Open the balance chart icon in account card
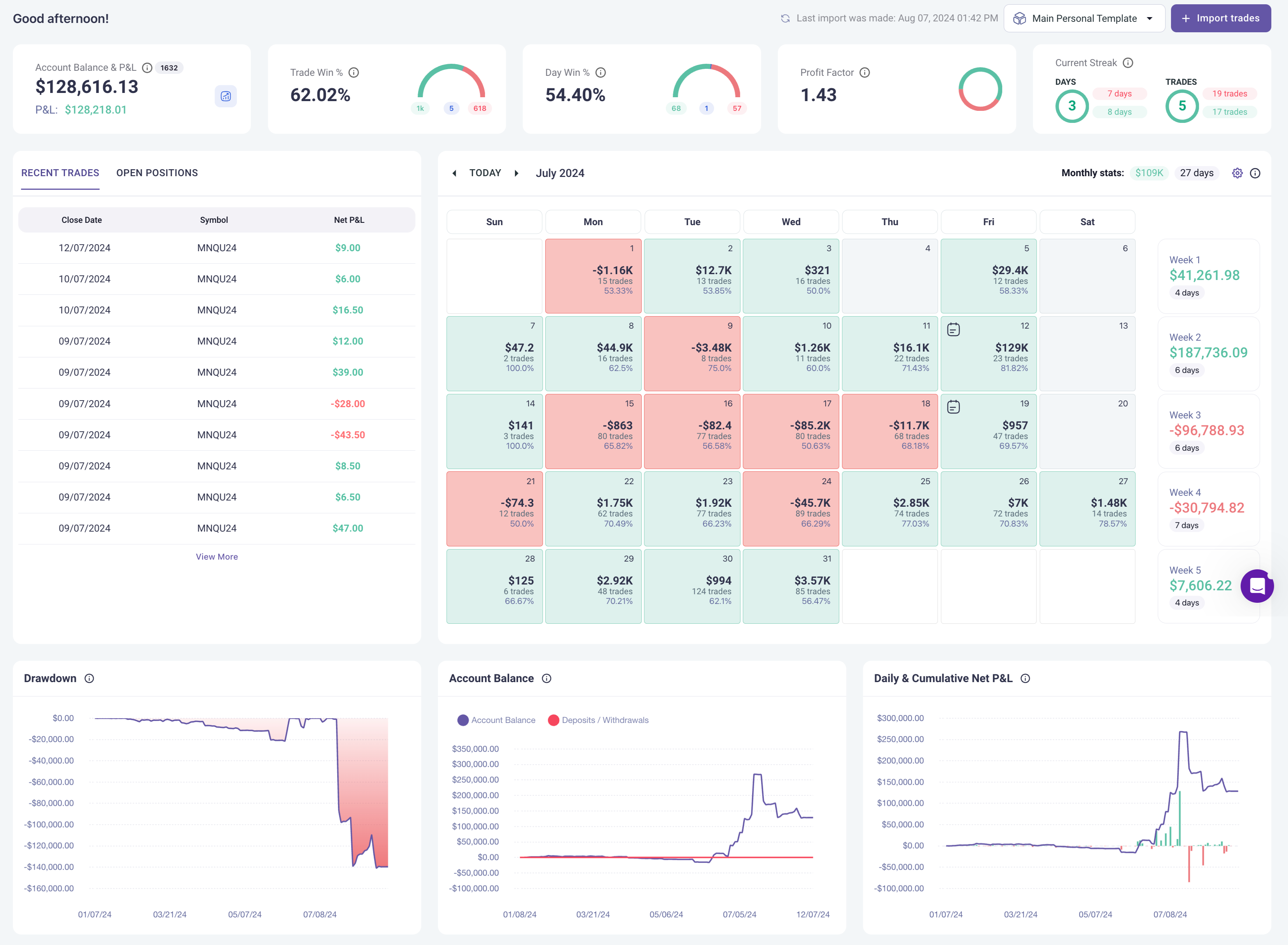This screenshot has height=945, width=1288. (x=226, y=96)
